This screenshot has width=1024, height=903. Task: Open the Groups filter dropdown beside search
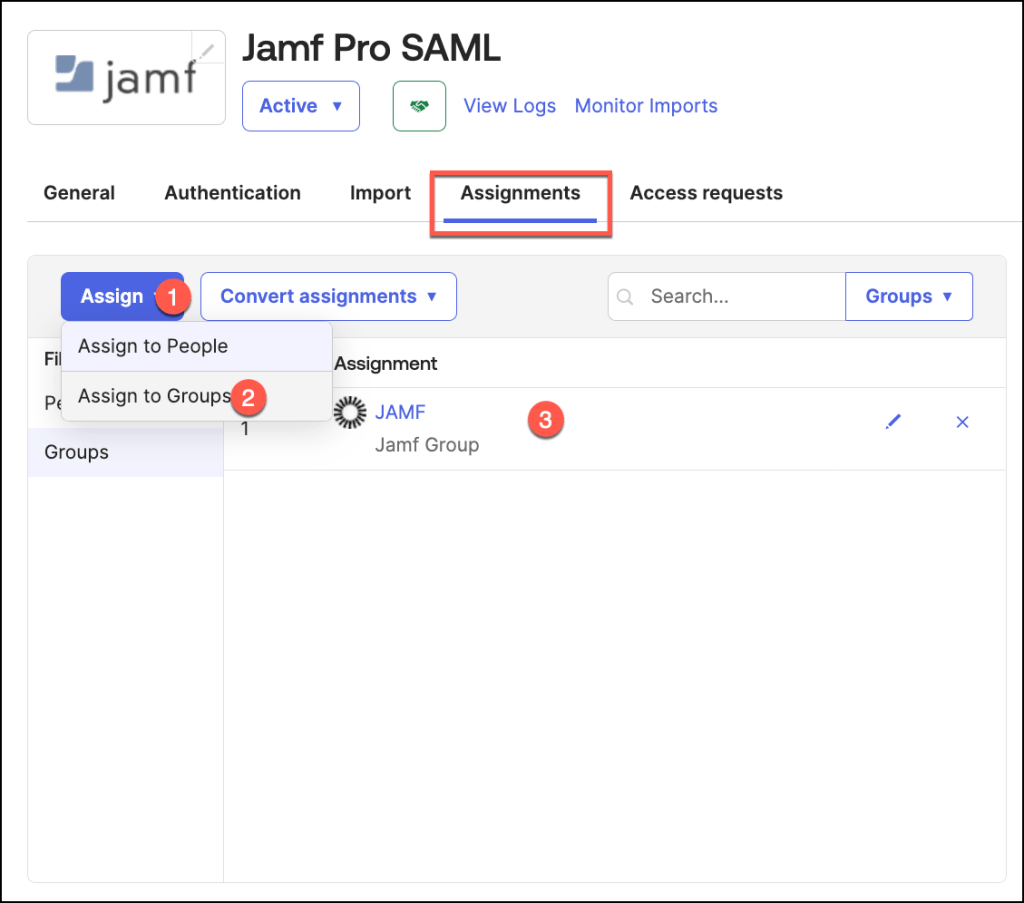click(x=908, y=296)
